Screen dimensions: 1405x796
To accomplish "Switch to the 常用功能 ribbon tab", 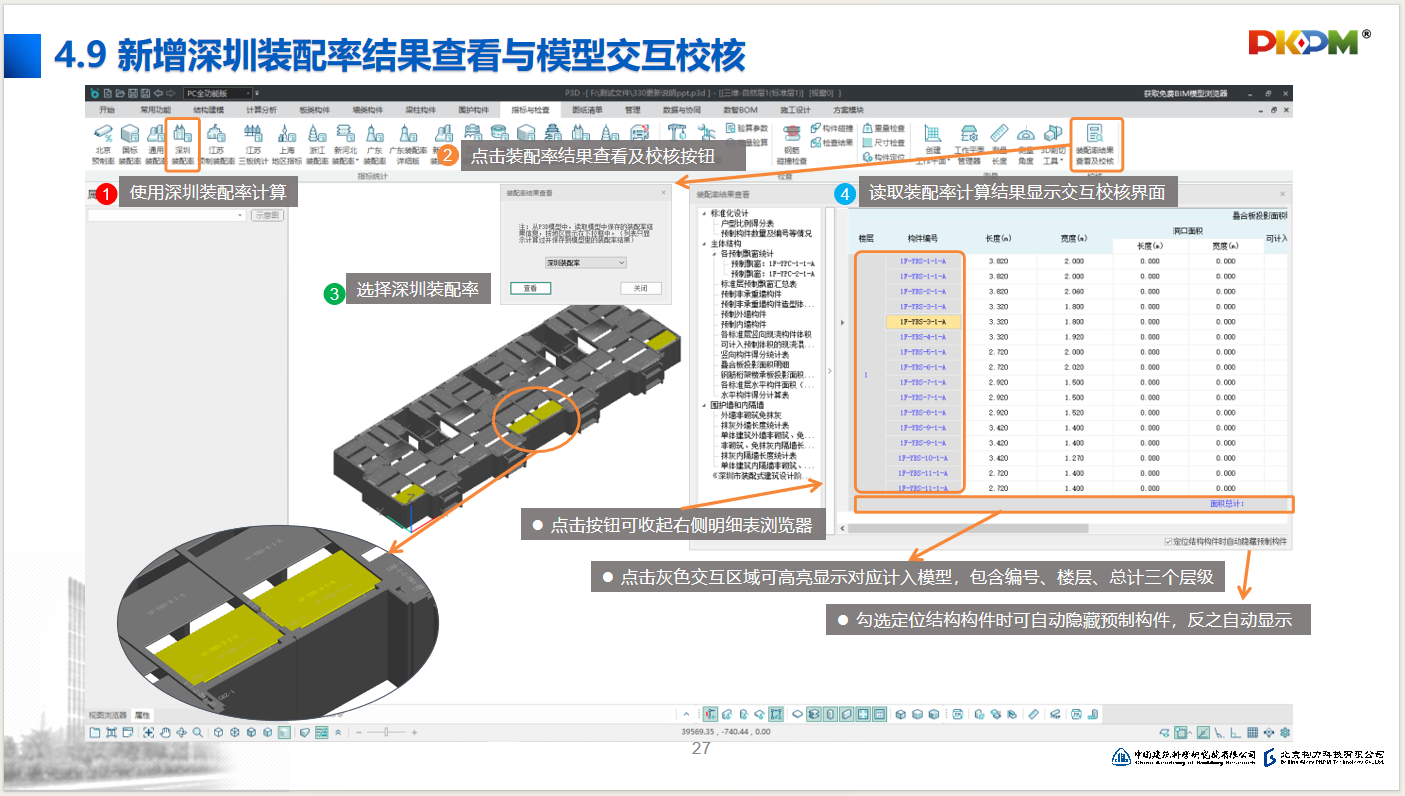I will (155, 109).
